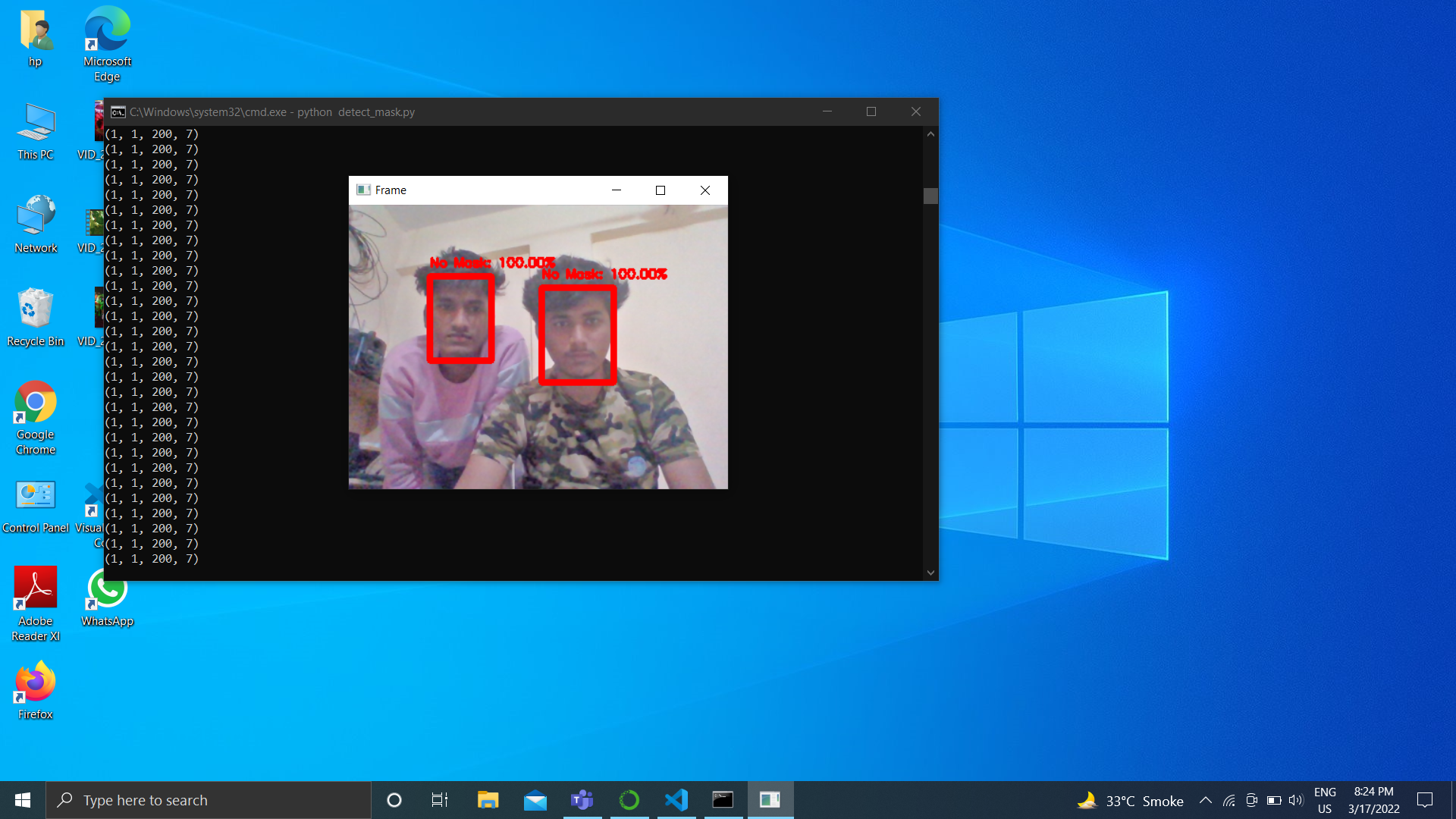Open File Explorer from the taskbar
Screen dimensions: 1456x819
click(x=488, y=800)
